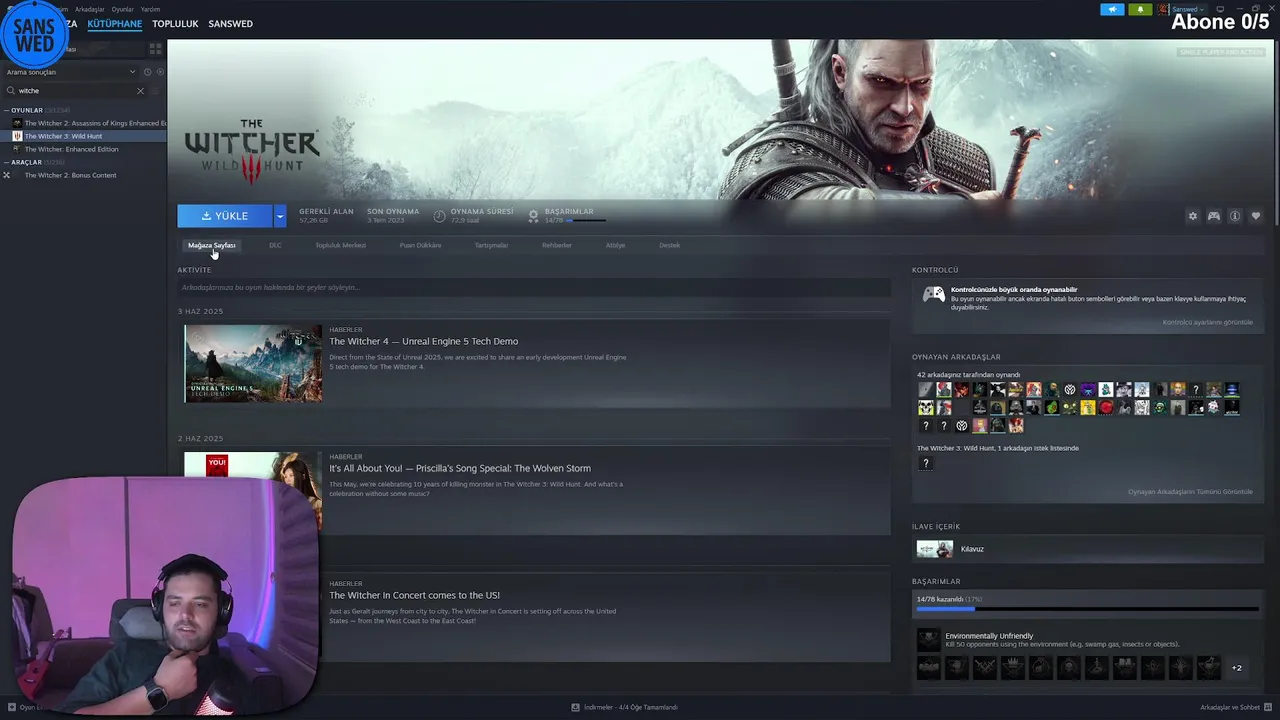Screen dimensions: 1280x720
Task: Open Oynayan Arkadaşların Tümünü Görüntüle link
Action: 1190,492
